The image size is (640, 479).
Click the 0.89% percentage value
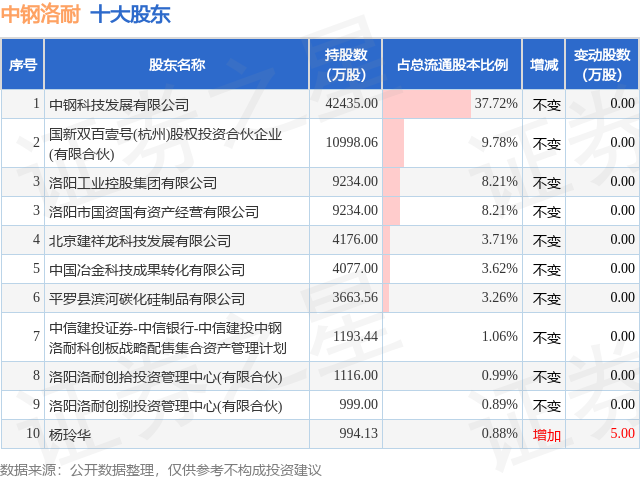click(x=500, y=404)
